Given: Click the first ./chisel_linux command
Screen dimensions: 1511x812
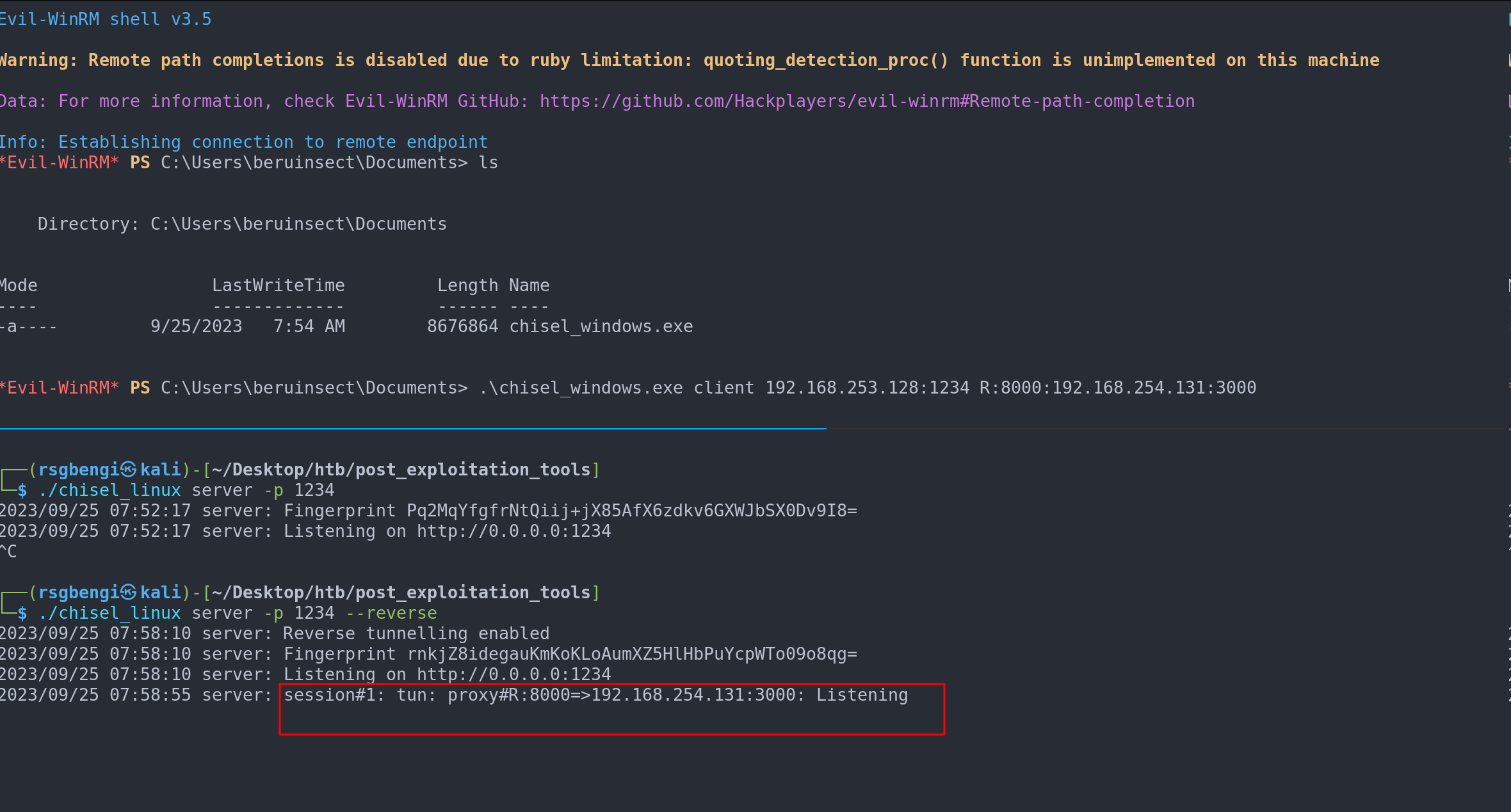Looking at the screenshot, I should click(x=109, y=490).
